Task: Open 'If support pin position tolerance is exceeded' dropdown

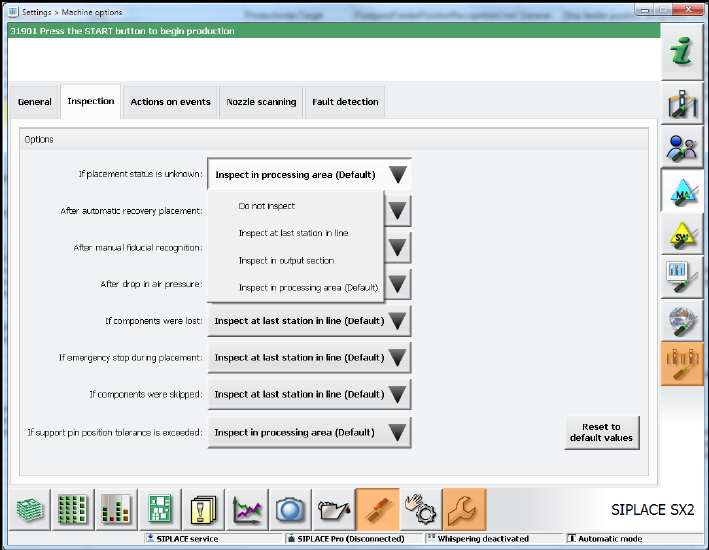Action: pos(309,432)
